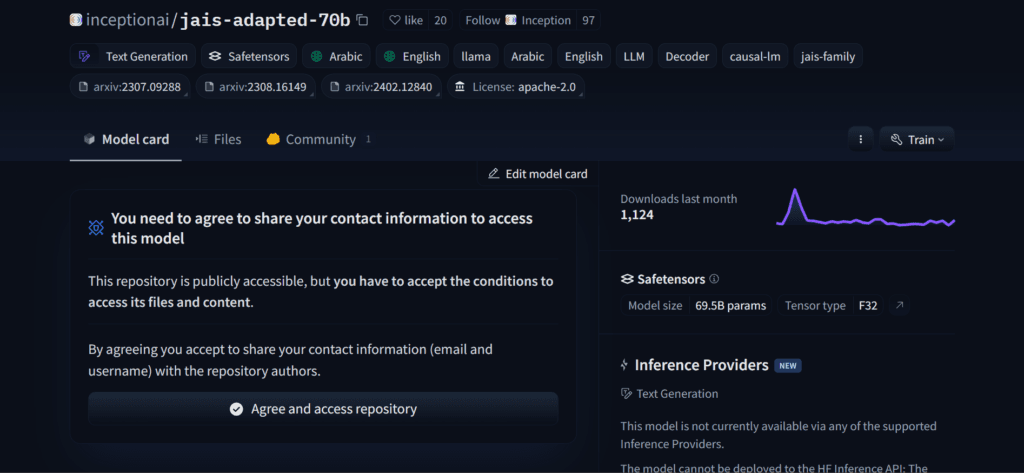The height and width of the screenshot is (473, 1024).
Task: Click the 1,124 downloads figure
Action: (637, 214)
